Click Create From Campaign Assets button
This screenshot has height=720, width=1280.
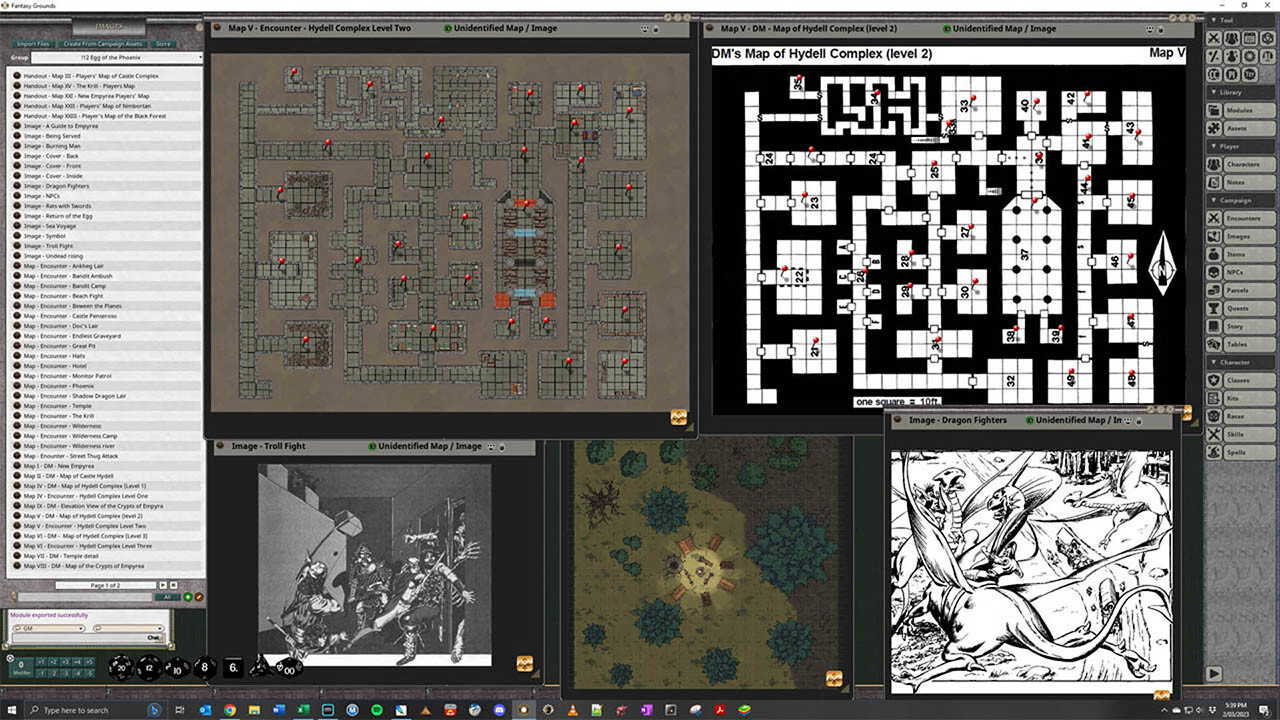(103, 44)
